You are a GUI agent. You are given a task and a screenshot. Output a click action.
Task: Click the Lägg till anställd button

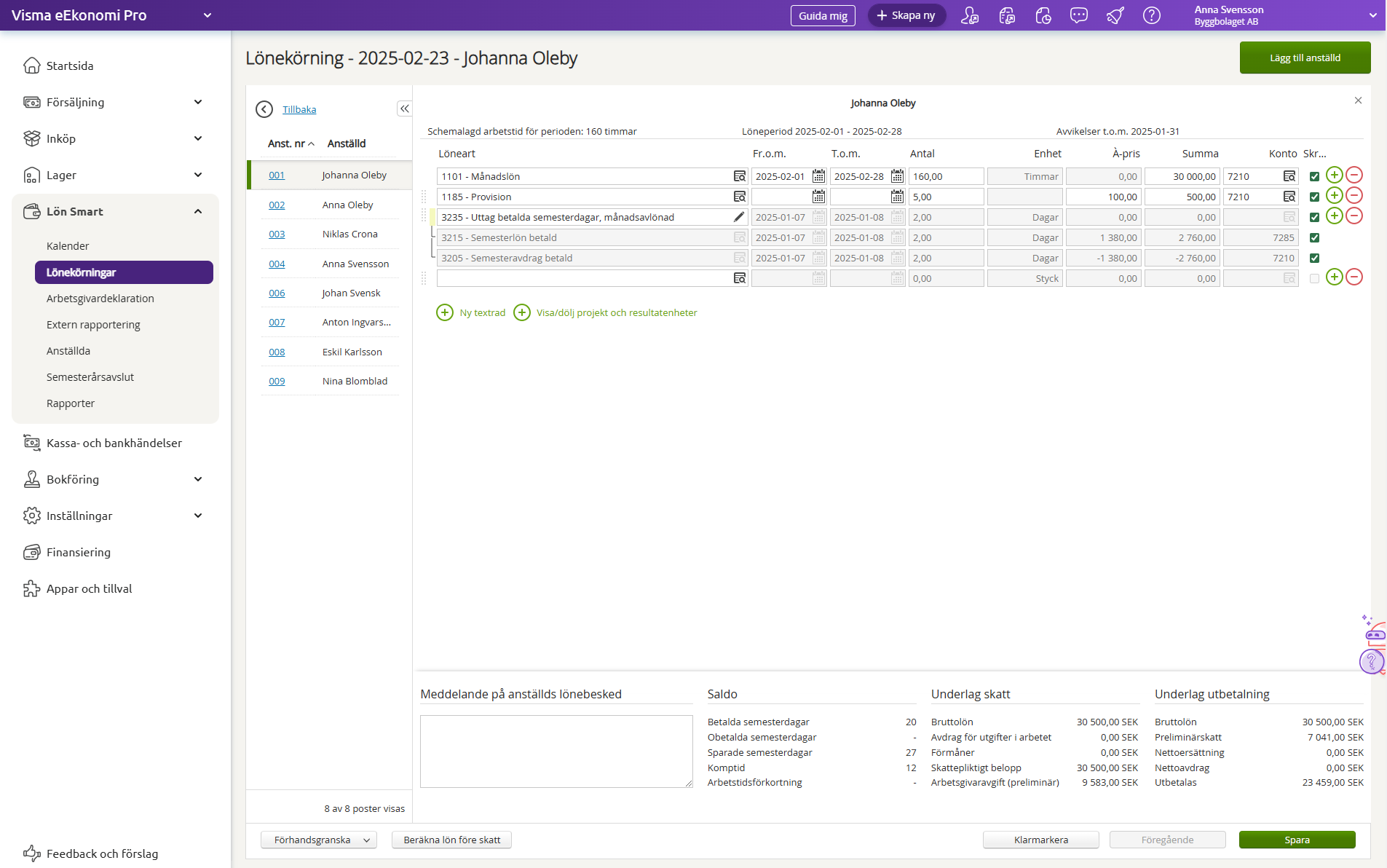click(x=1305, y=58)
